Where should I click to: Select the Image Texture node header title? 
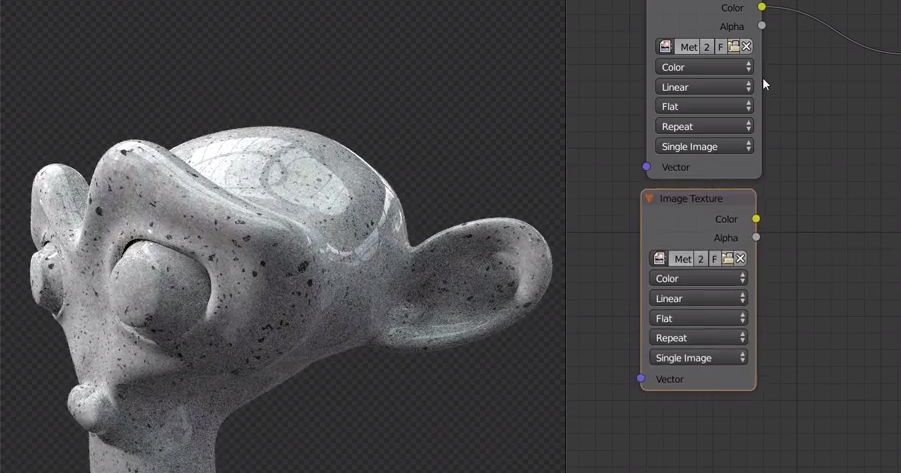[691, 198]
